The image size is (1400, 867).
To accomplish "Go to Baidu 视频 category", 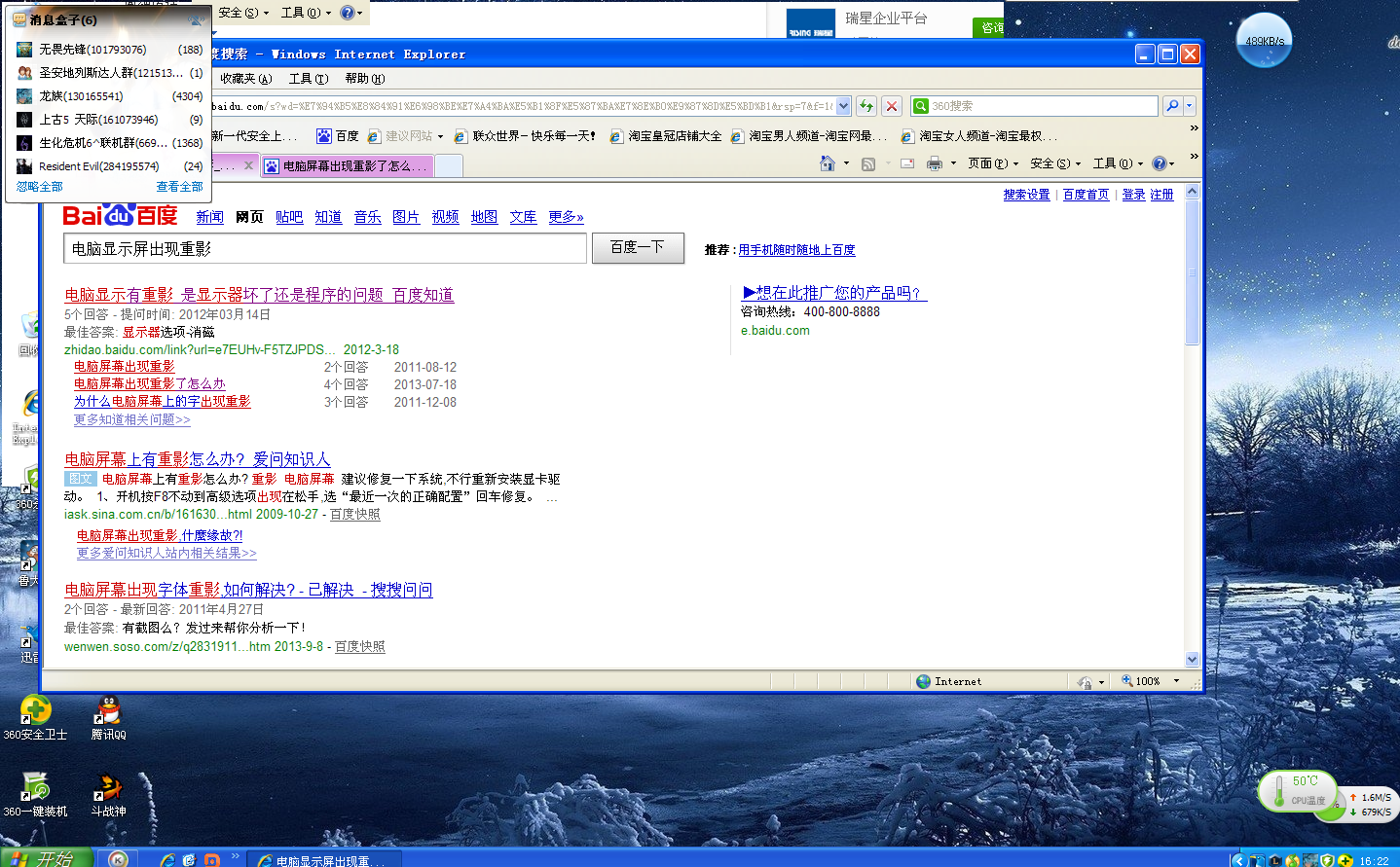I will pos(445,217).
